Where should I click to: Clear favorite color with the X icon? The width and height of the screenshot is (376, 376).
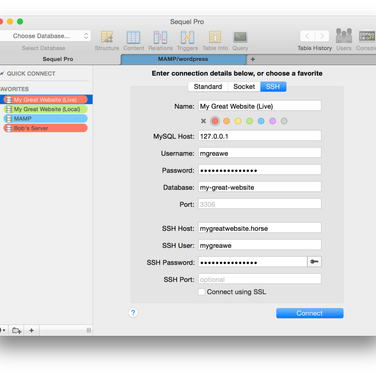pyautogui.click(x=203, y=121)
